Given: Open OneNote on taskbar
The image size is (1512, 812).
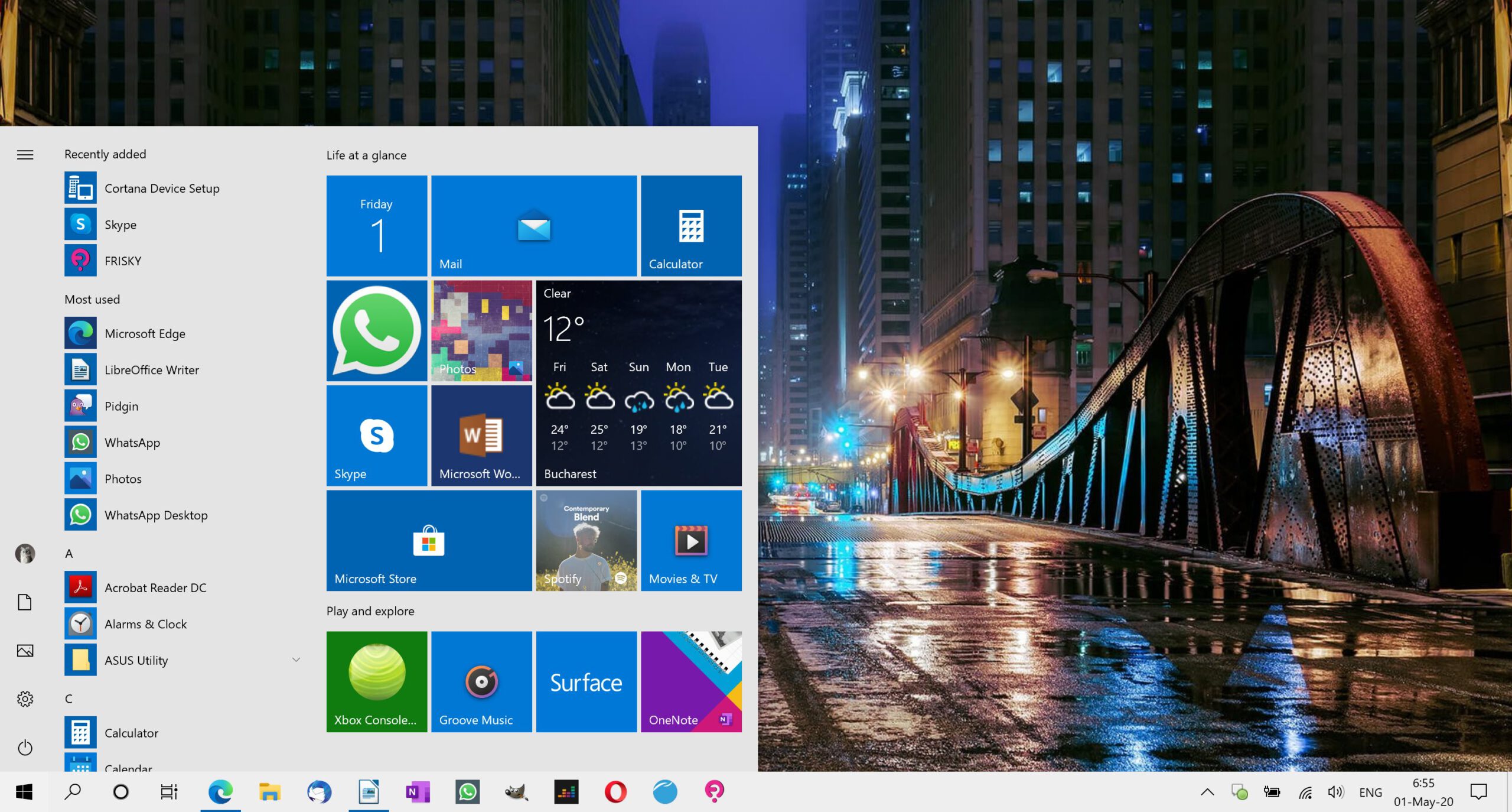Looking at the screenshot, I should pyautogui.click(x=418, y=792).
